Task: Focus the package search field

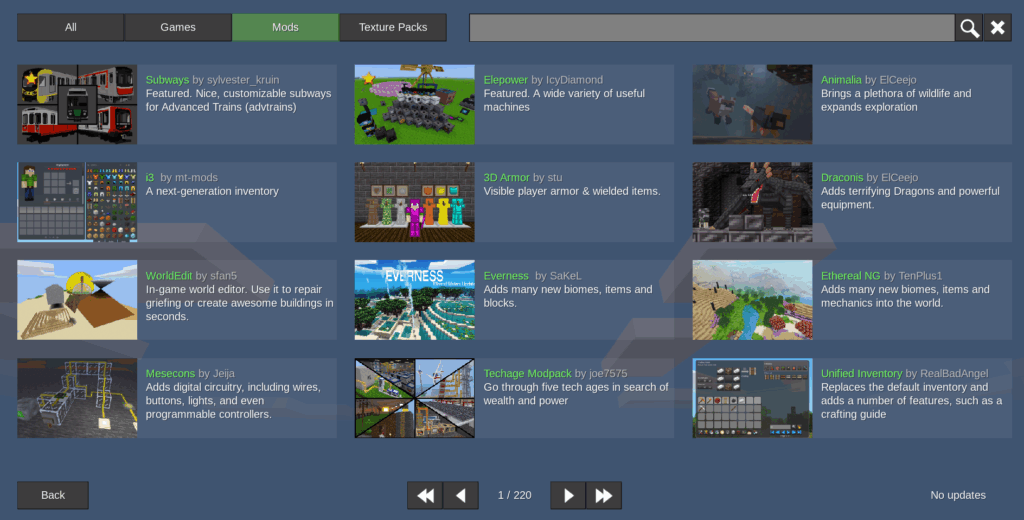Action: pos(711,28)
